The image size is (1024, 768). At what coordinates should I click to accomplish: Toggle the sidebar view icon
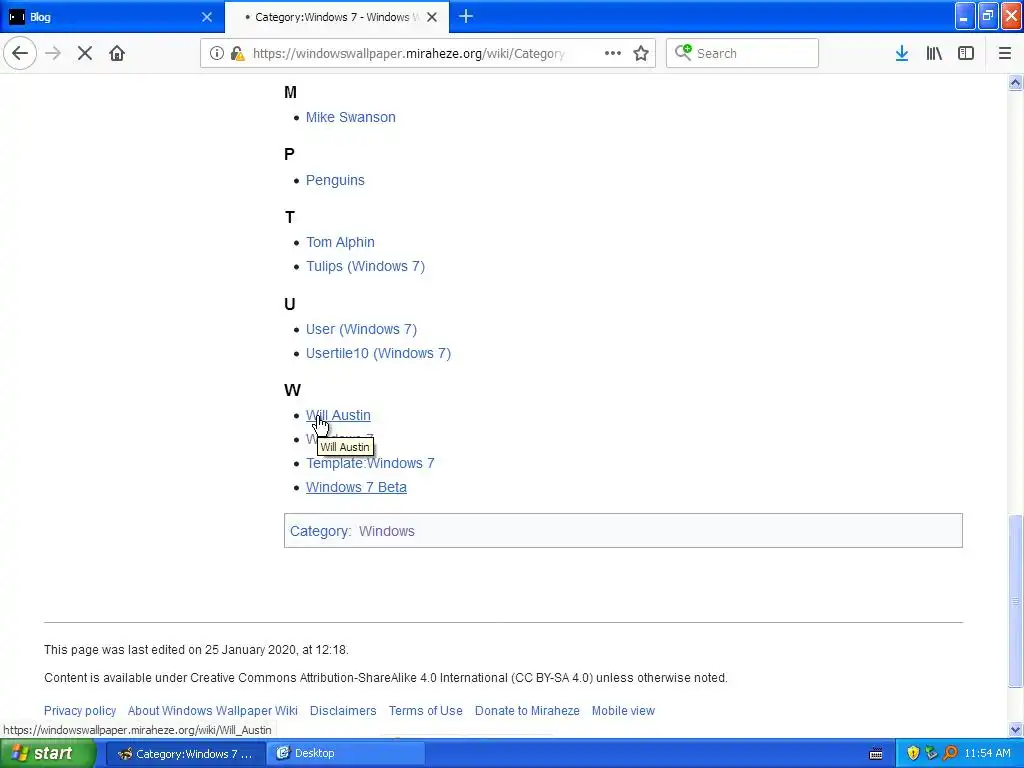pyautogui.click(x=966, y=53)
